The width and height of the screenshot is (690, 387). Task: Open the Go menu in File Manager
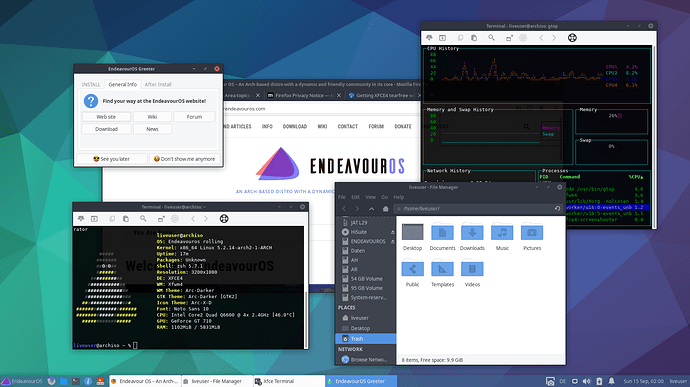[385, 197]
